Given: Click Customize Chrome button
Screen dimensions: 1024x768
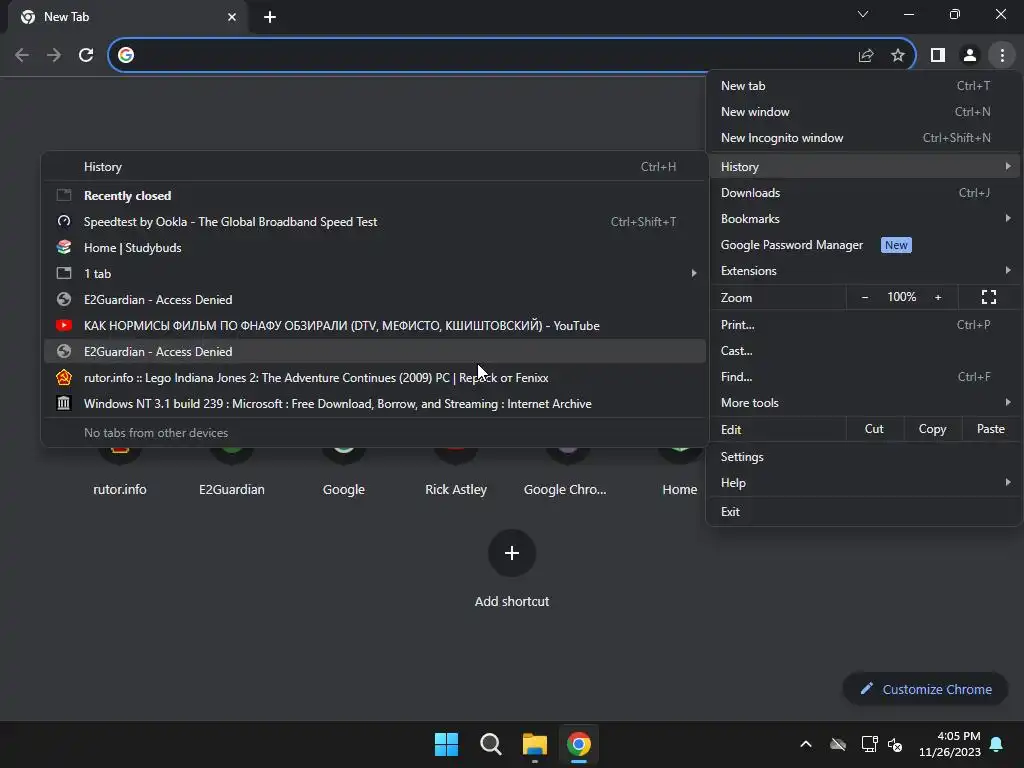Looking at the screenshot, I should point(925,689).
